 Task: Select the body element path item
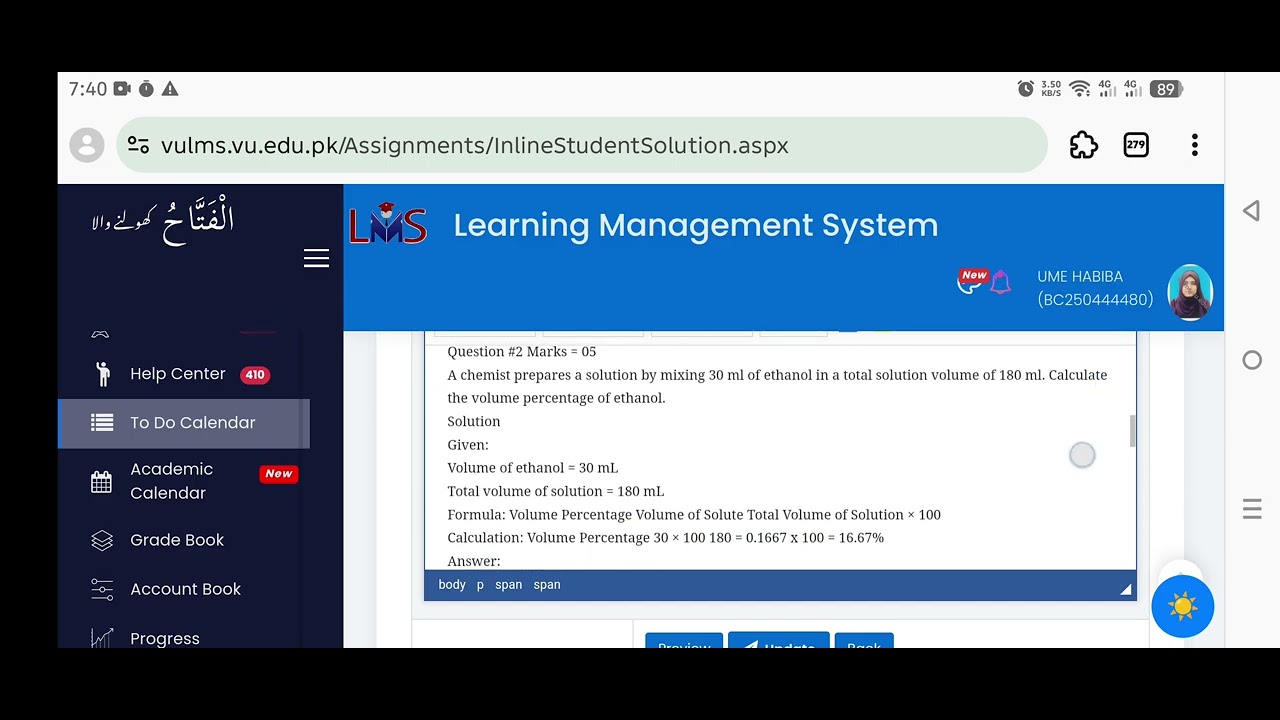tap(452, 585)
